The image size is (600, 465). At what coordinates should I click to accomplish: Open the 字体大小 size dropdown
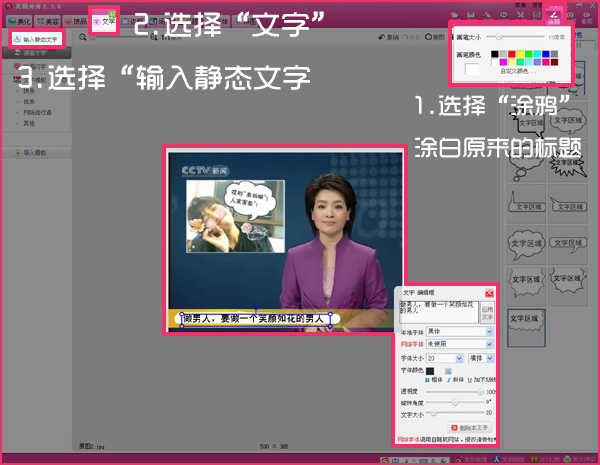(458, 357)
